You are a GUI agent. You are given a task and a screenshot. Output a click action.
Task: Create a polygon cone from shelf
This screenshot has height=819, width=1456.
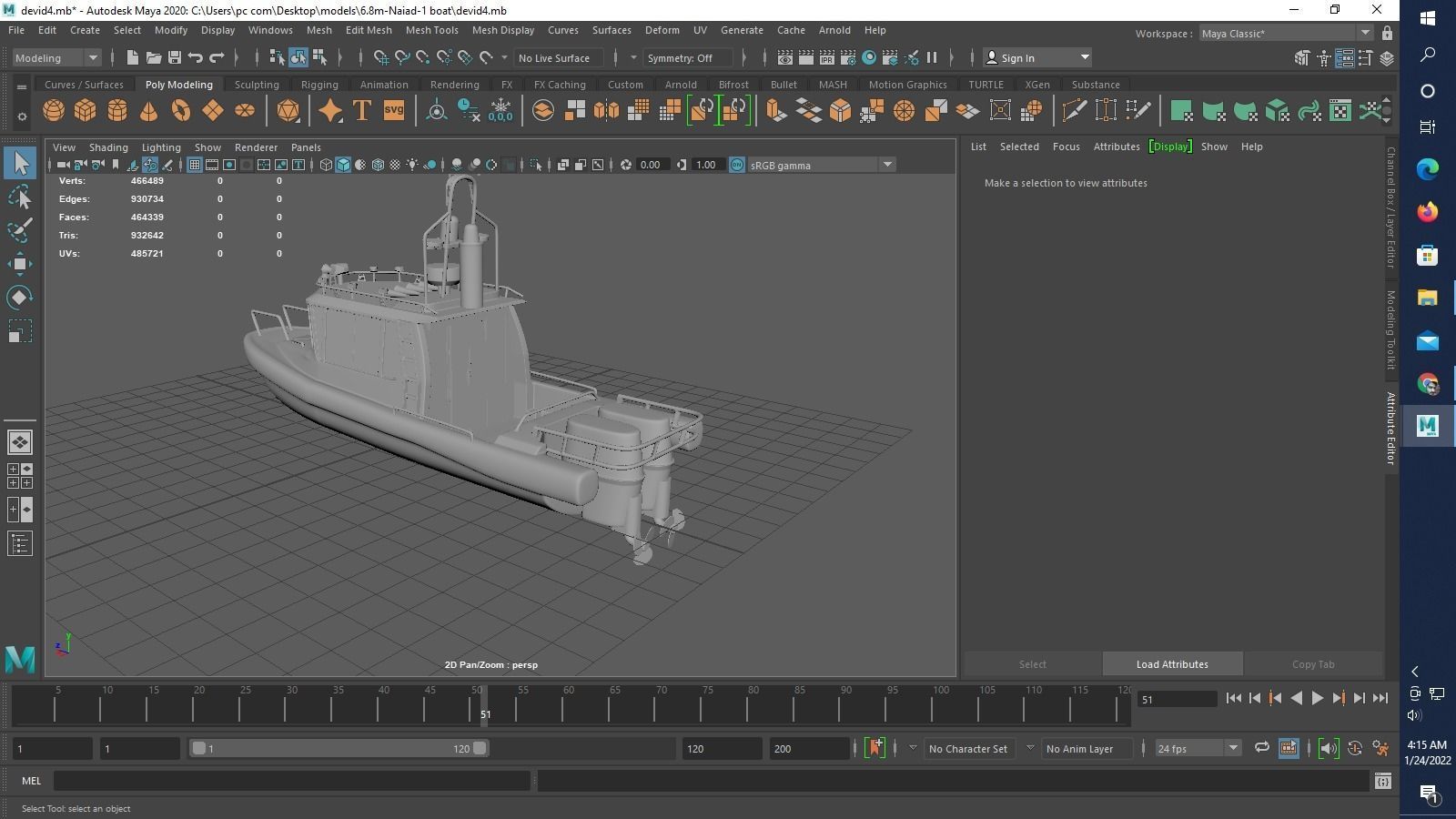[149, 111]
